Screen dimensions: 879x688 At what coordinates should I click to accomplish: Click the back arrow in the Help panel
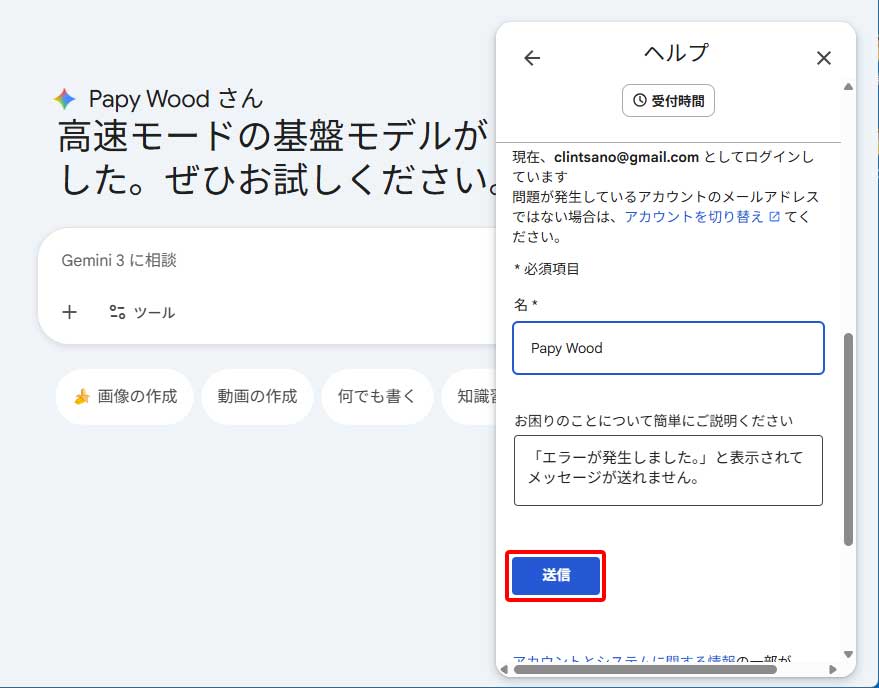[531, 58]
